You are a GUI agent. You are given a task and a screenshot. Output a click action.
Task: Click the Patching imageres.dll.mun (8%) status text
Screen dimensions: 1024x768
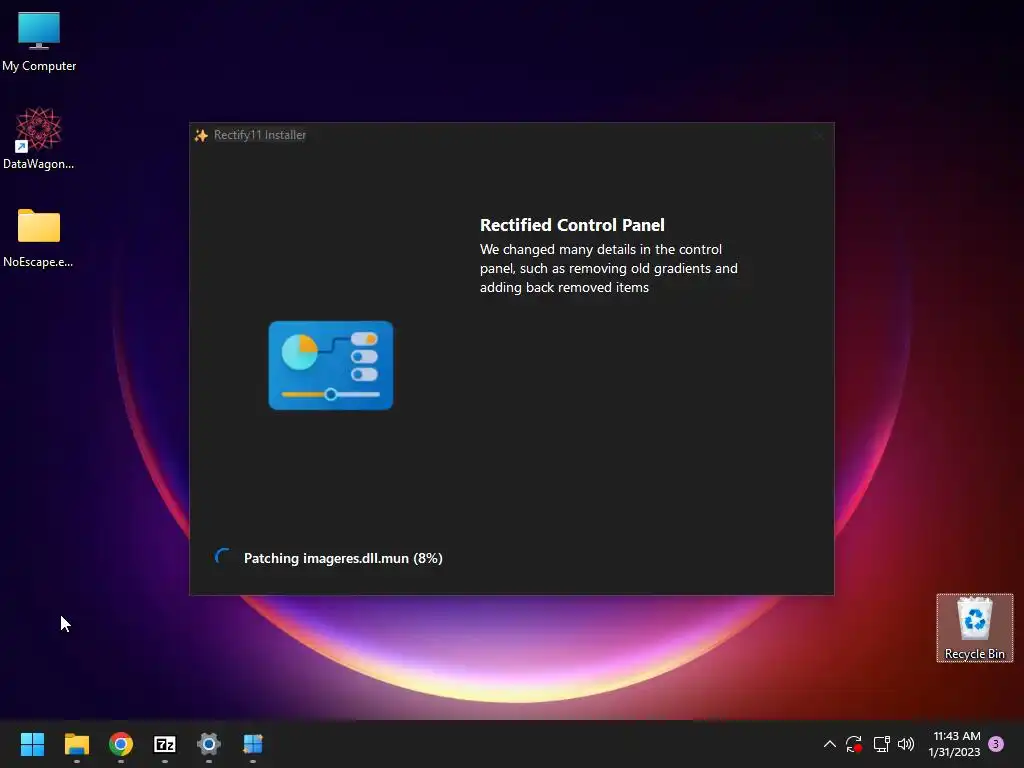coord(343,558)
